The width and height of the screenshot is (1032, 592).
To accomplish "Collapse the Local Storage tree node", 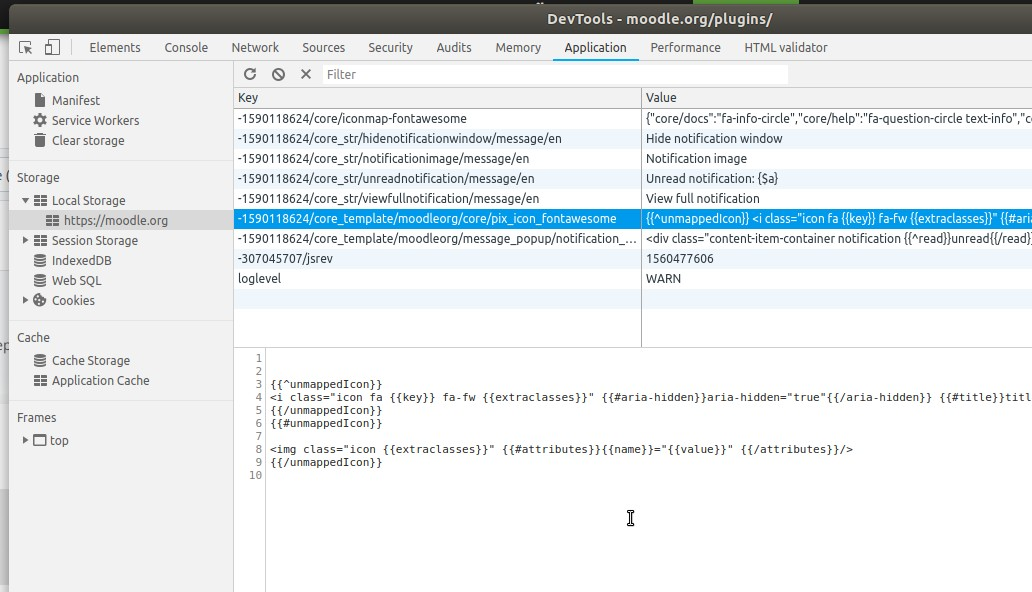I will [x=25, y=200].
